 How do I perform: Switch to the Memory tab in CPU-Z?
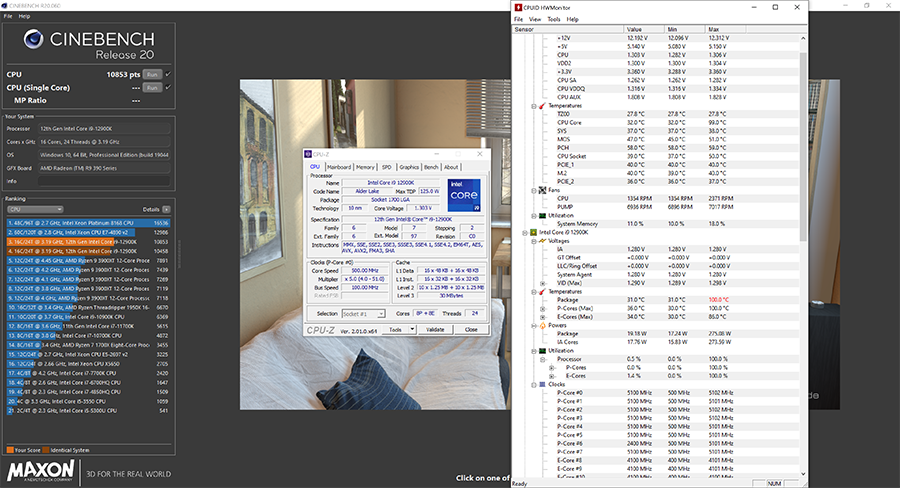point(365,167)
